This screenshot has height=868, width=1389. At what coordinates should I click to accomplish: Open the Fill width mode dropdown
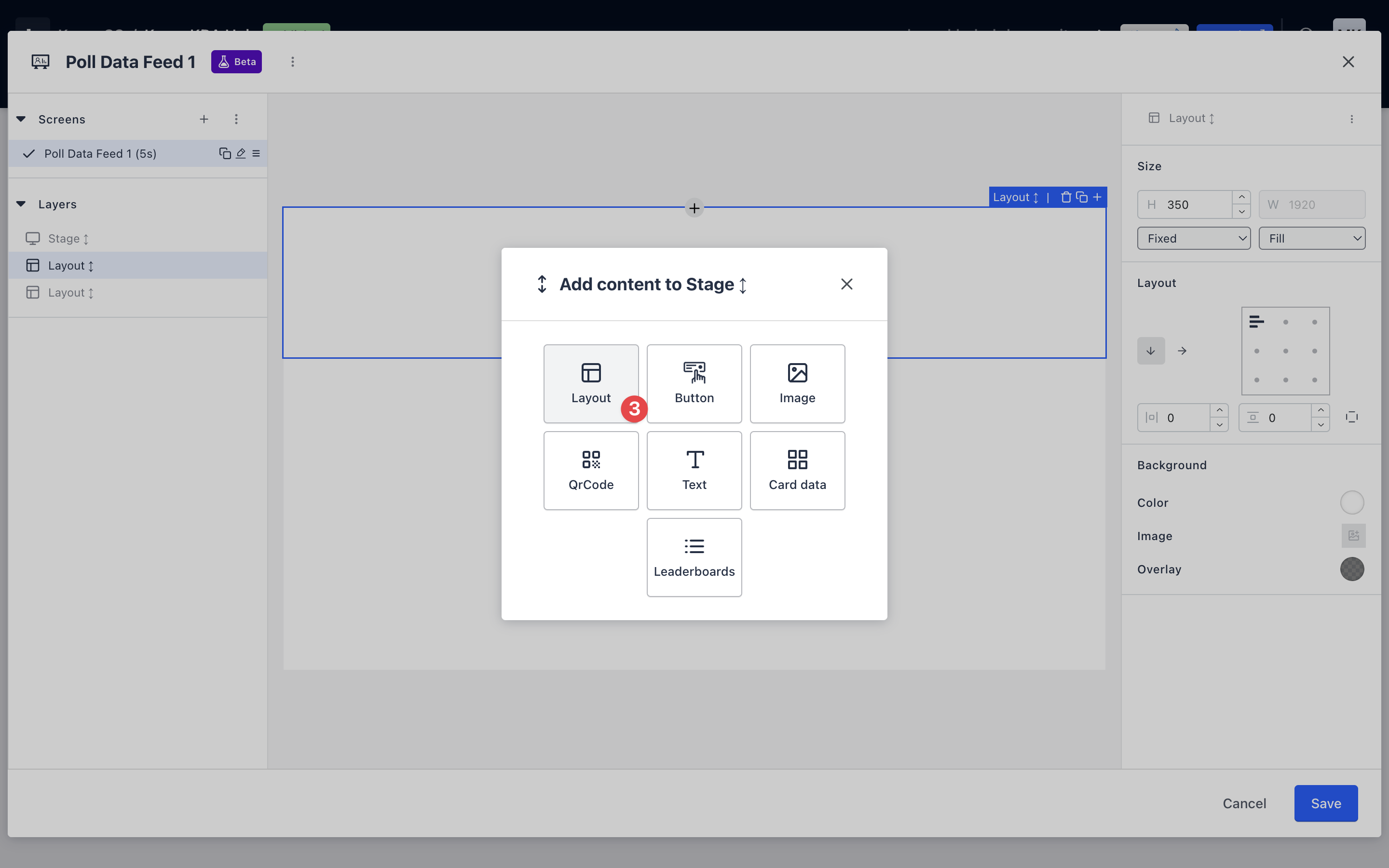click(x=1311, y=238)
